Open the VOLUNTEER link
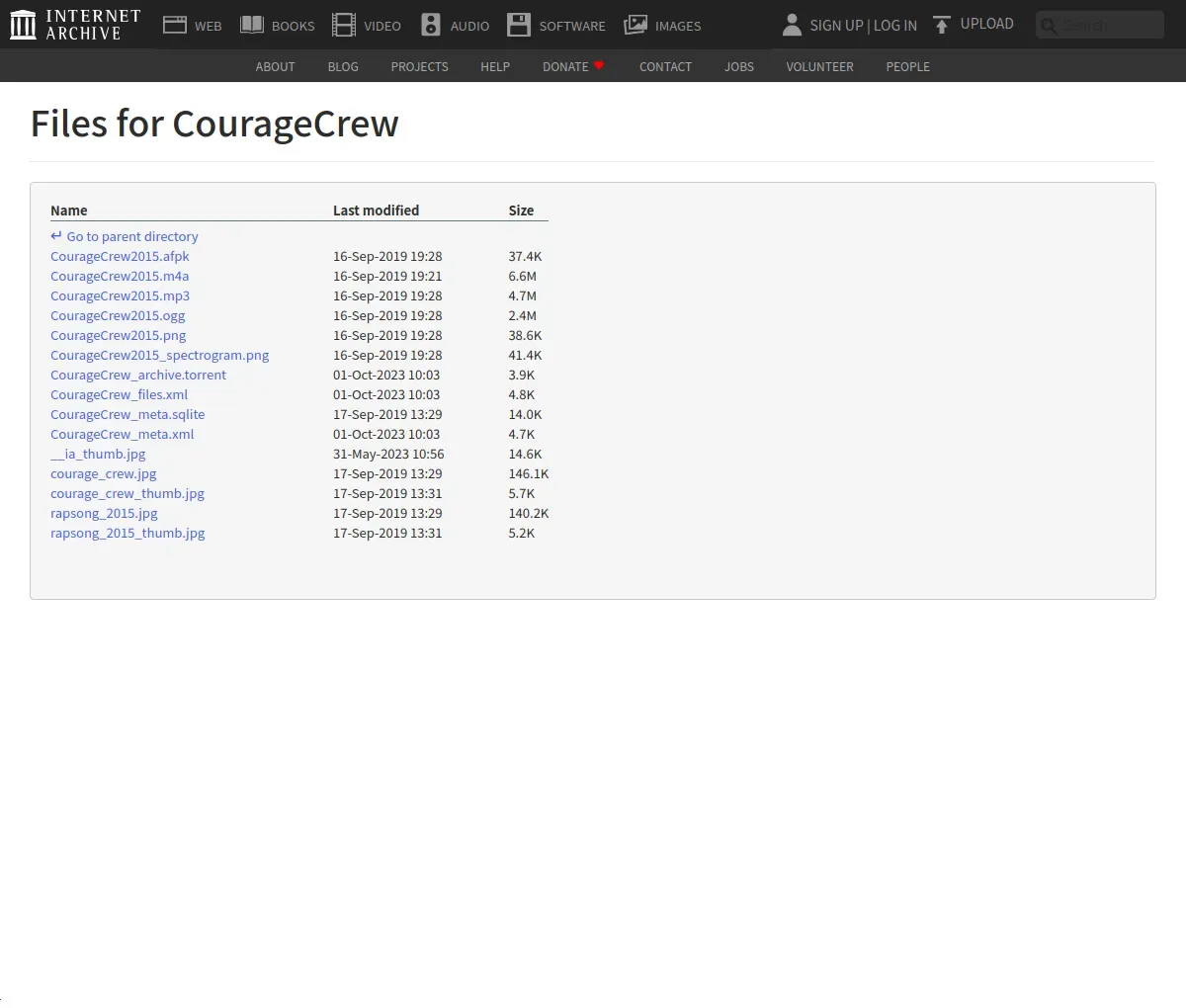1186x1008 pixels. click(819, 66)
